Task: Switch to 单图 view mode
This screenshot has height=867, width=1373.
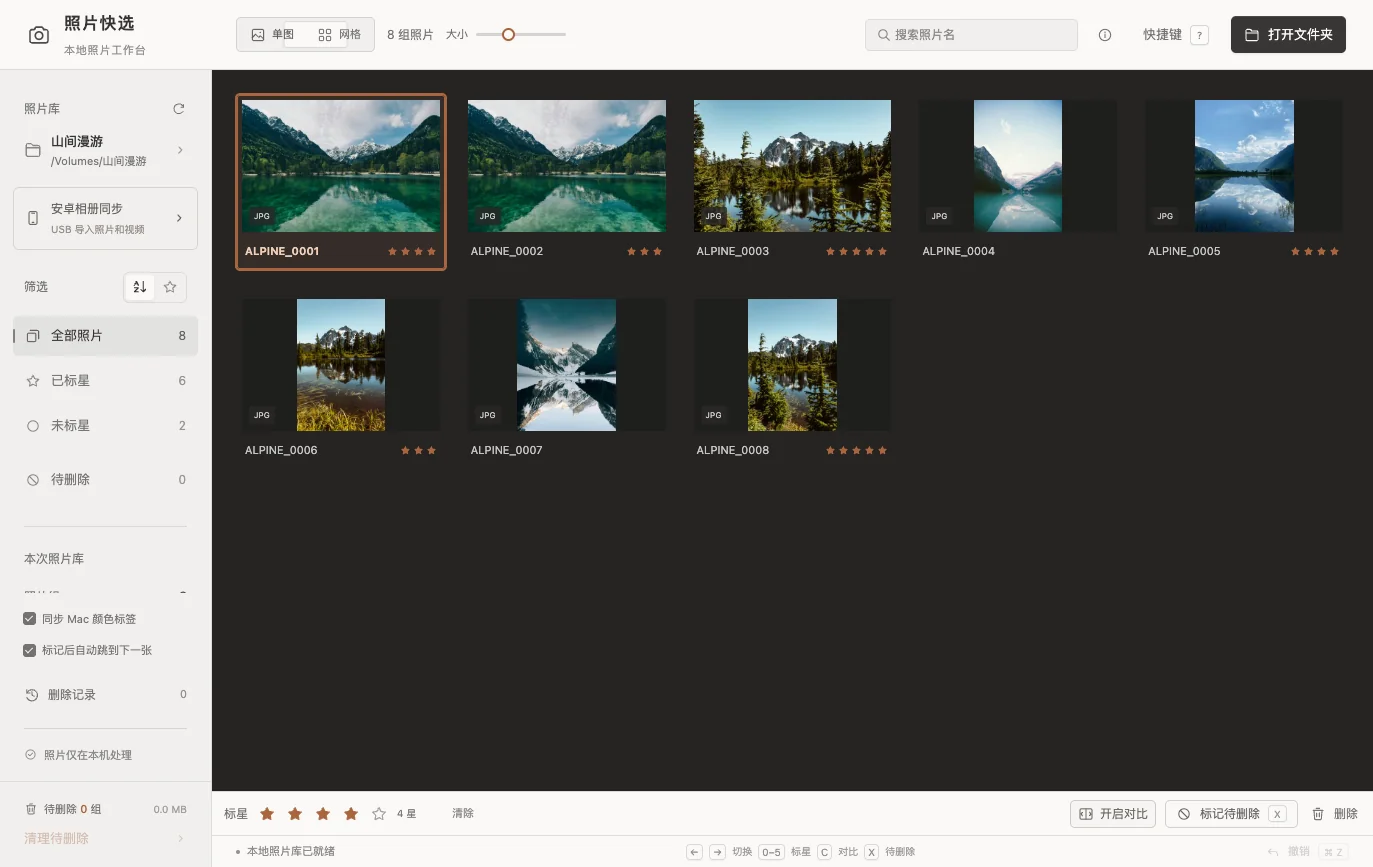Action: point(272,35)
